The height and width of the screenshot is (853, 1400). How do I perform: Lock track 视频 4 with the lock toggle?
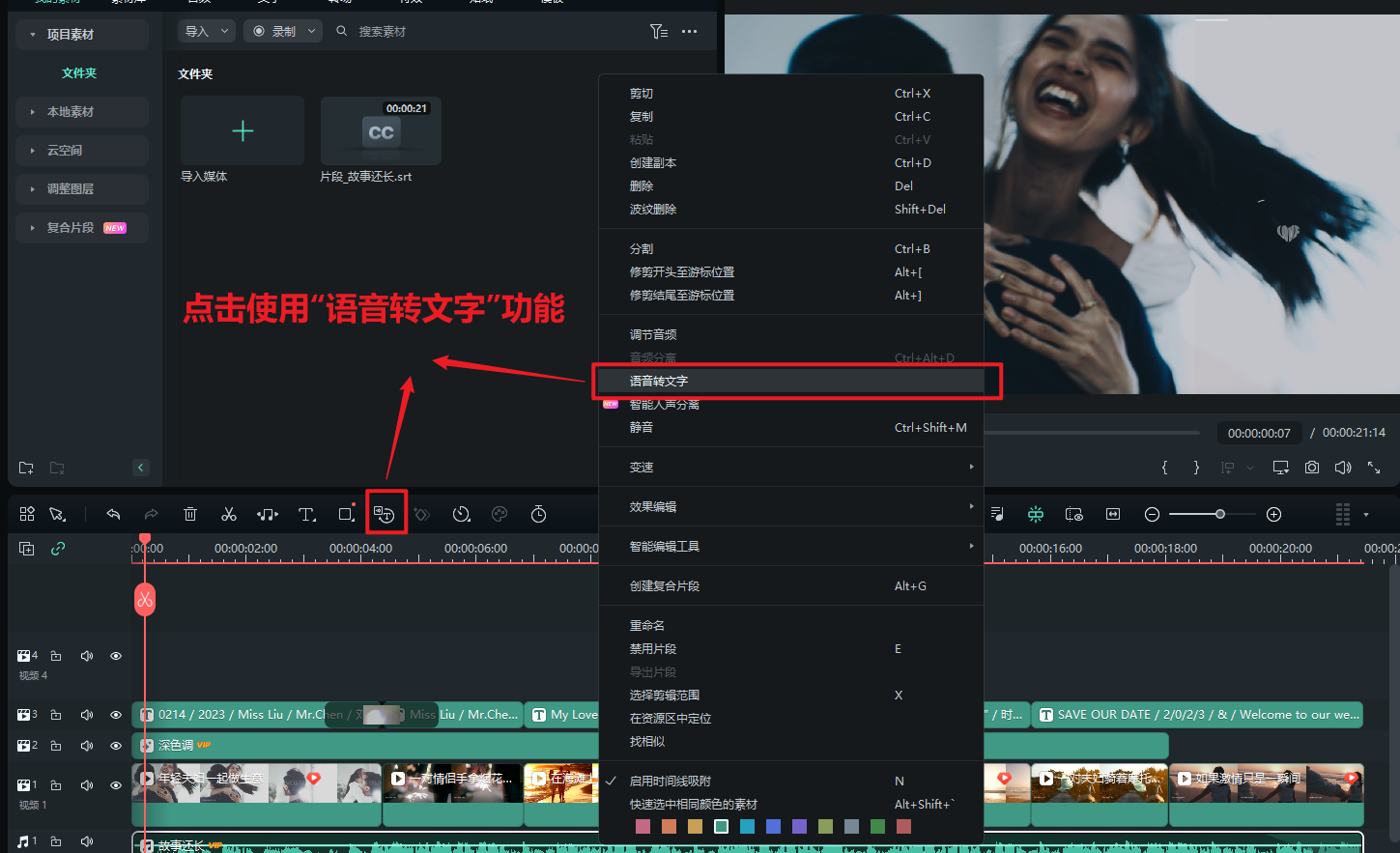(55, 655)
